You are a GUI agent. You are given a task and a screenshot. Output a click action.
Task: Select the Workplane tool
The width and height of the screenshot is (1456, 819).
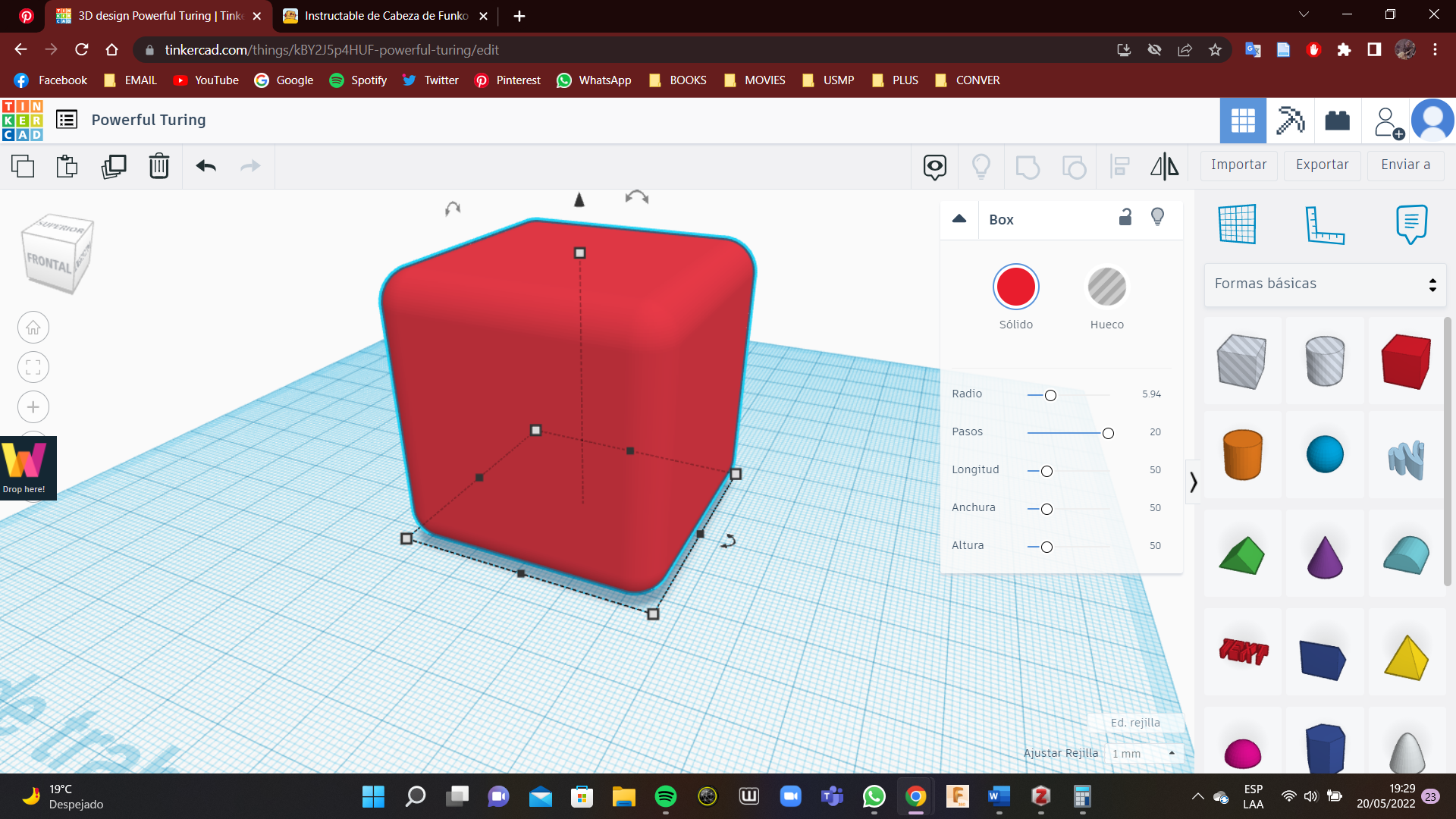coord(1237,224)
